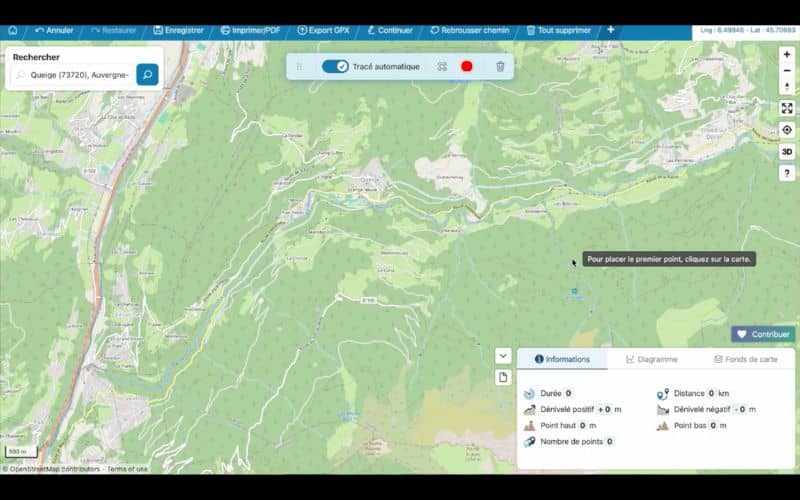Open the Fonds de carte tab

pos(745,359)
